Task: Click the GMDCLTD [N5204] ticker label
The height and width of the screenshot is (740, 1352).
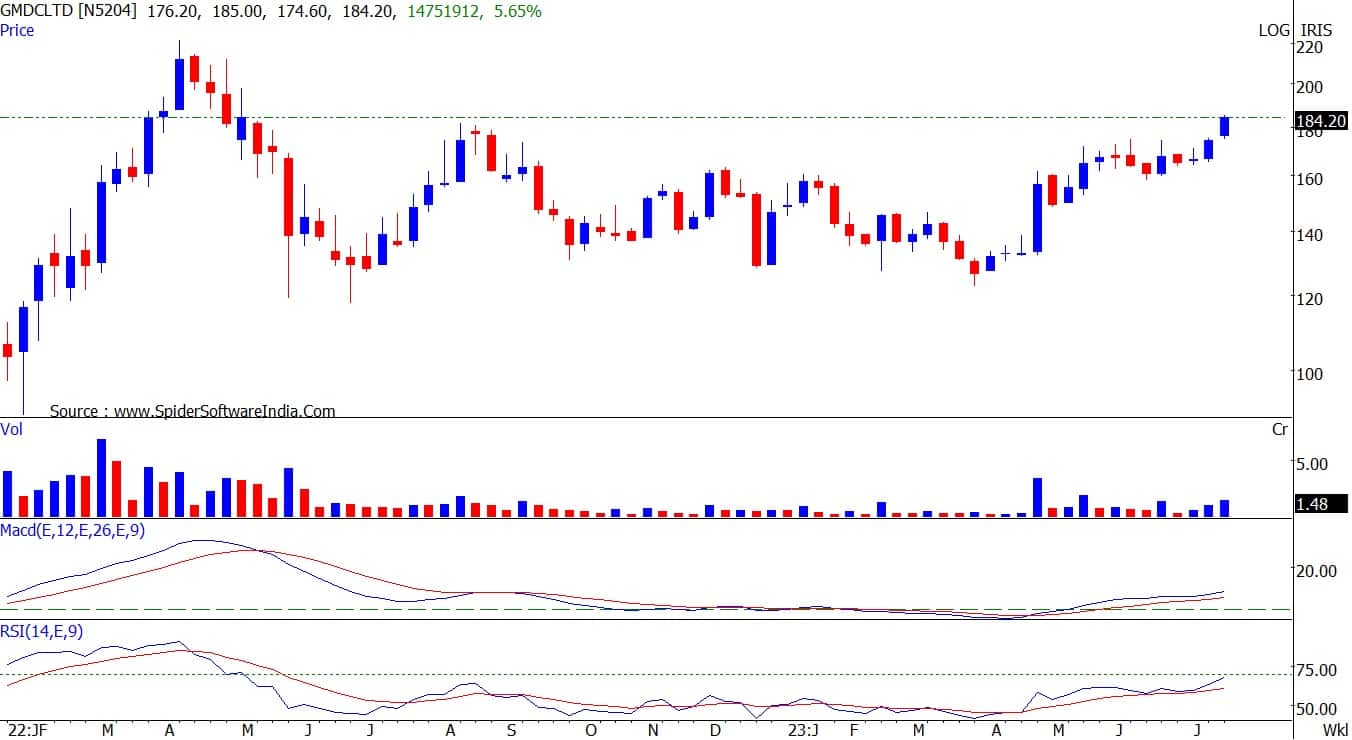Action: point(69,12)
